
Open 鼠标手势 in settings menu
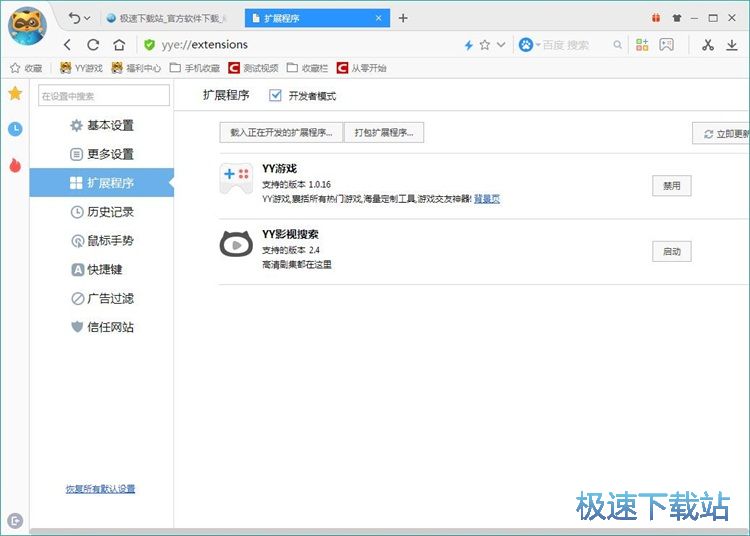(102, 241)
